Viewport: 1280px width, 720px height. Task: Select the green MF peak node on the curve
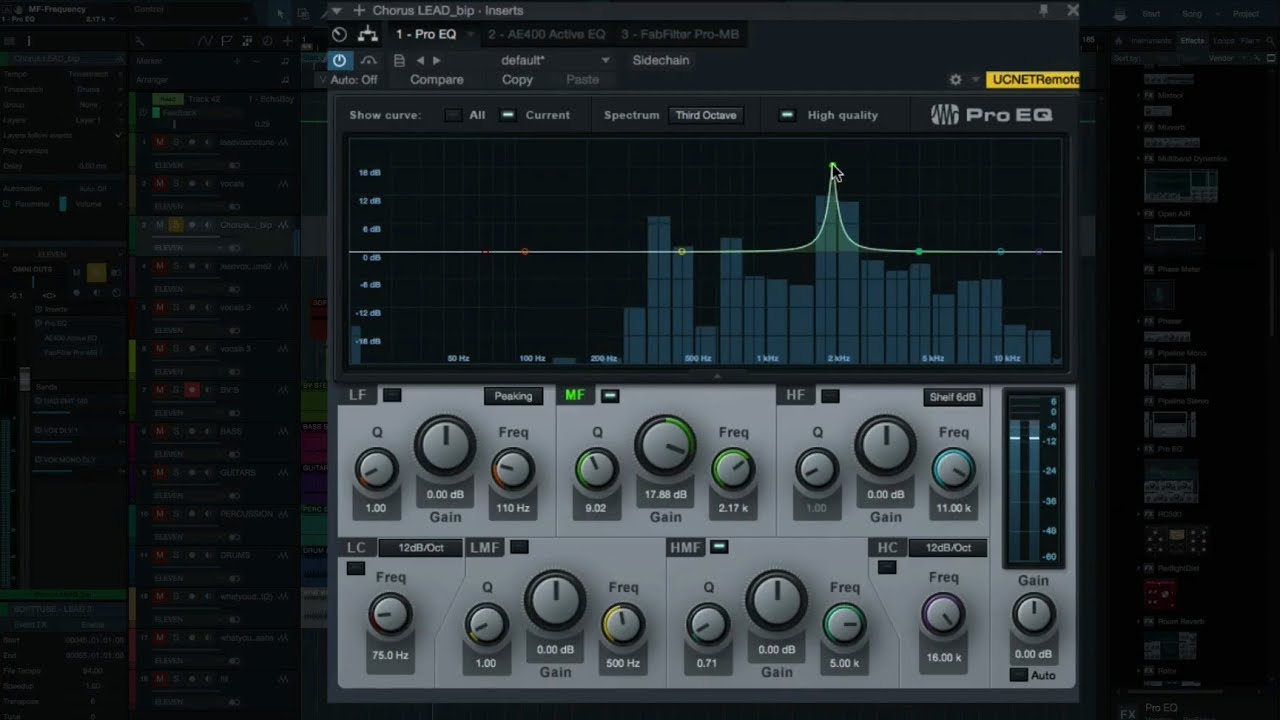[833, 165]
